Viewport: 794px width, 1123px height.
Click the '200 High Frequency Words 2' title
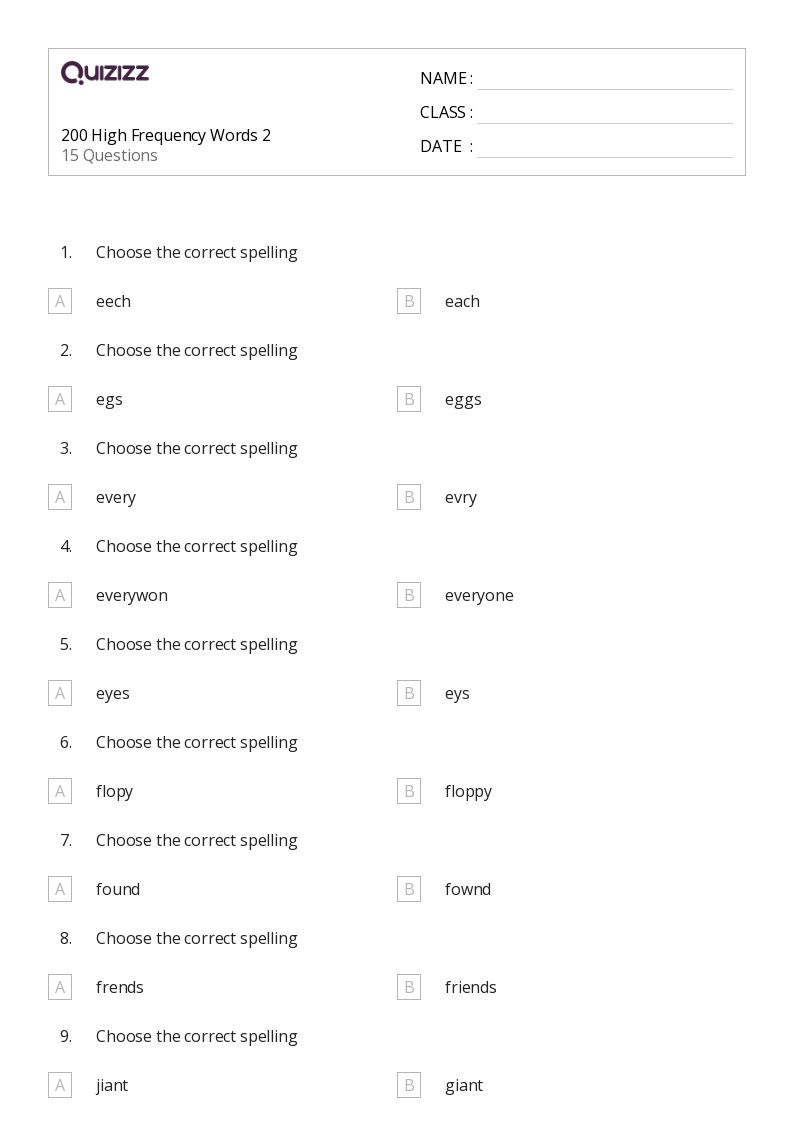pos(166,135)
